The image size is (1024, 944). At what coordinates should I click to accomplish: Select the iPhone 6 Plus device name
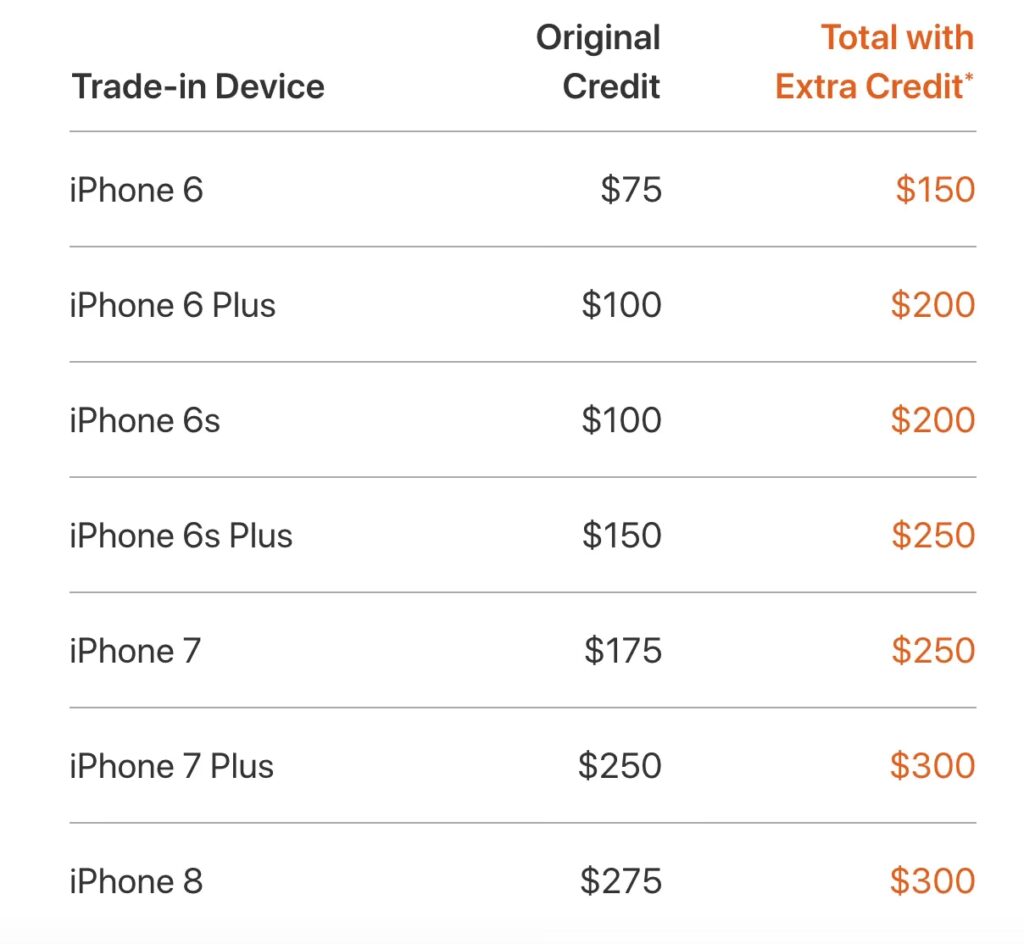pos(172,305)
